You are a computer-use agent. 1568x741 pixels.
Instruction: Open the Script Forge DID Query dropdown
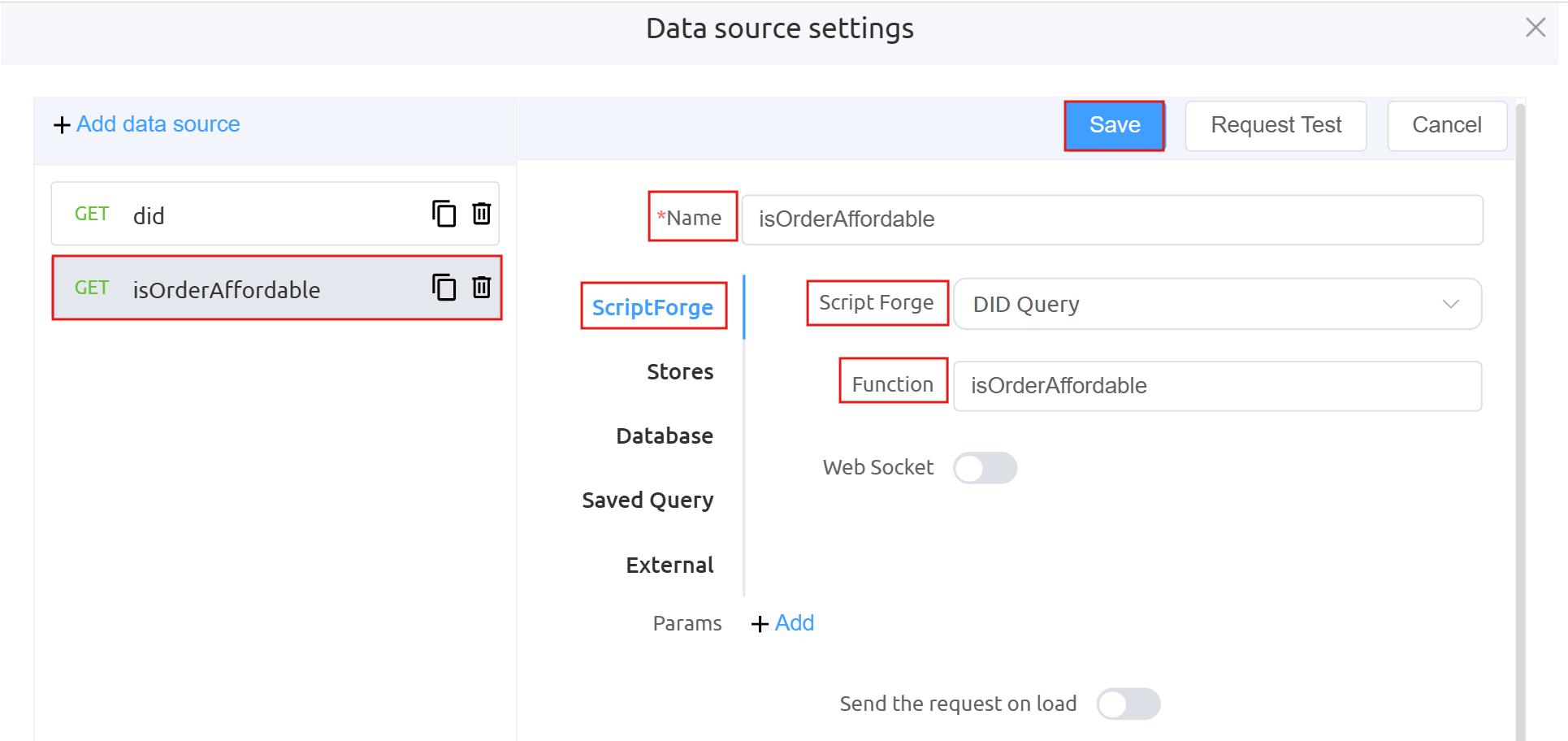pos(1216,305)
